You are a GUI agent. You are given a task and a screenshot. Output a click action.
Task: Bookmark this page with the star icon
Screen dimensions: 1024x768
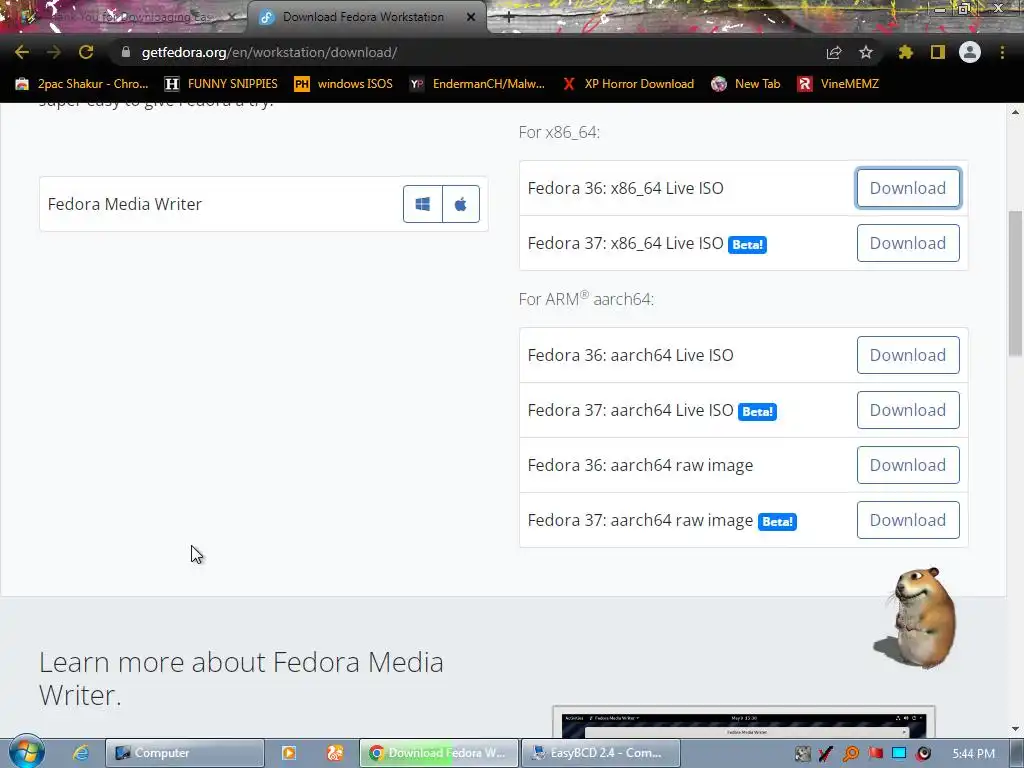(866, 52)
